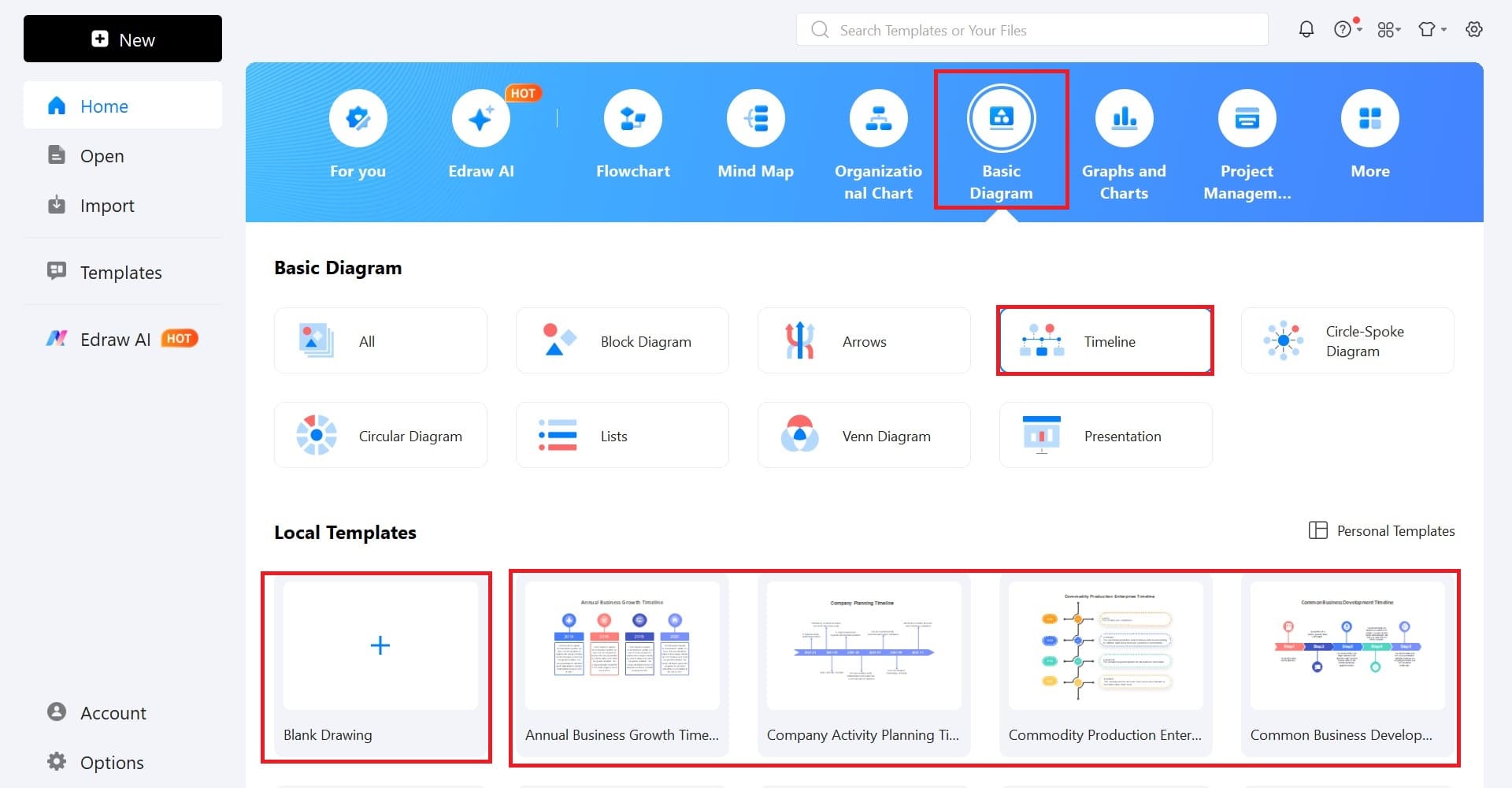Click the Venn Diagram tile icon
The width and height of the screenshot is (1512, 788).
point(800,434)
